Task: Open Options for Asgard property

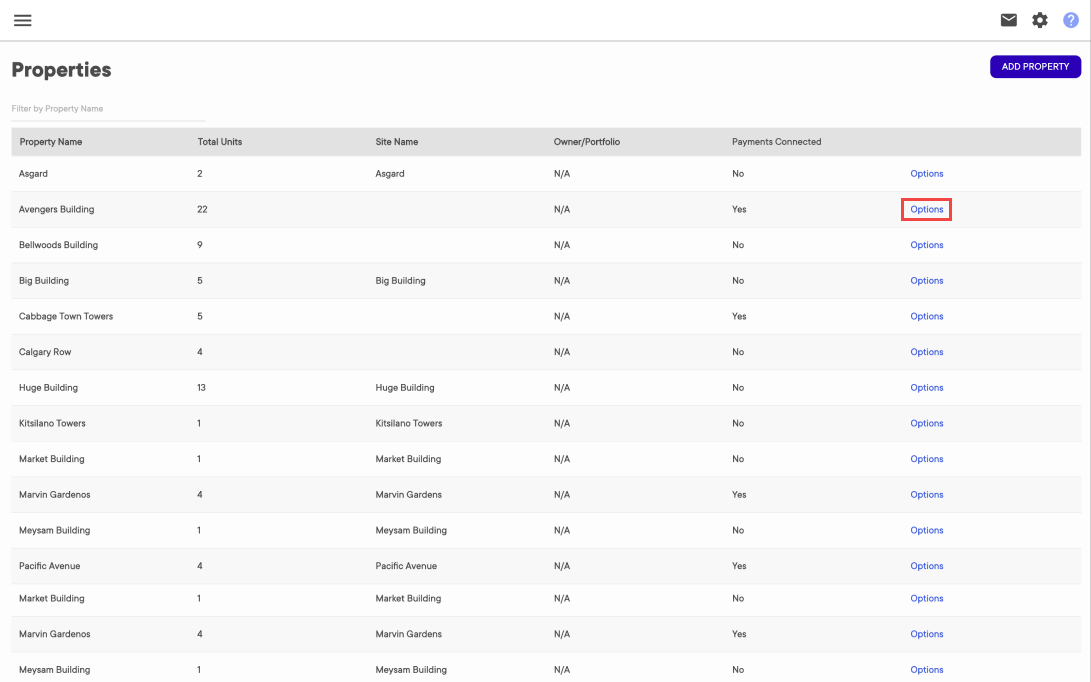Action: tap(926, 173)
